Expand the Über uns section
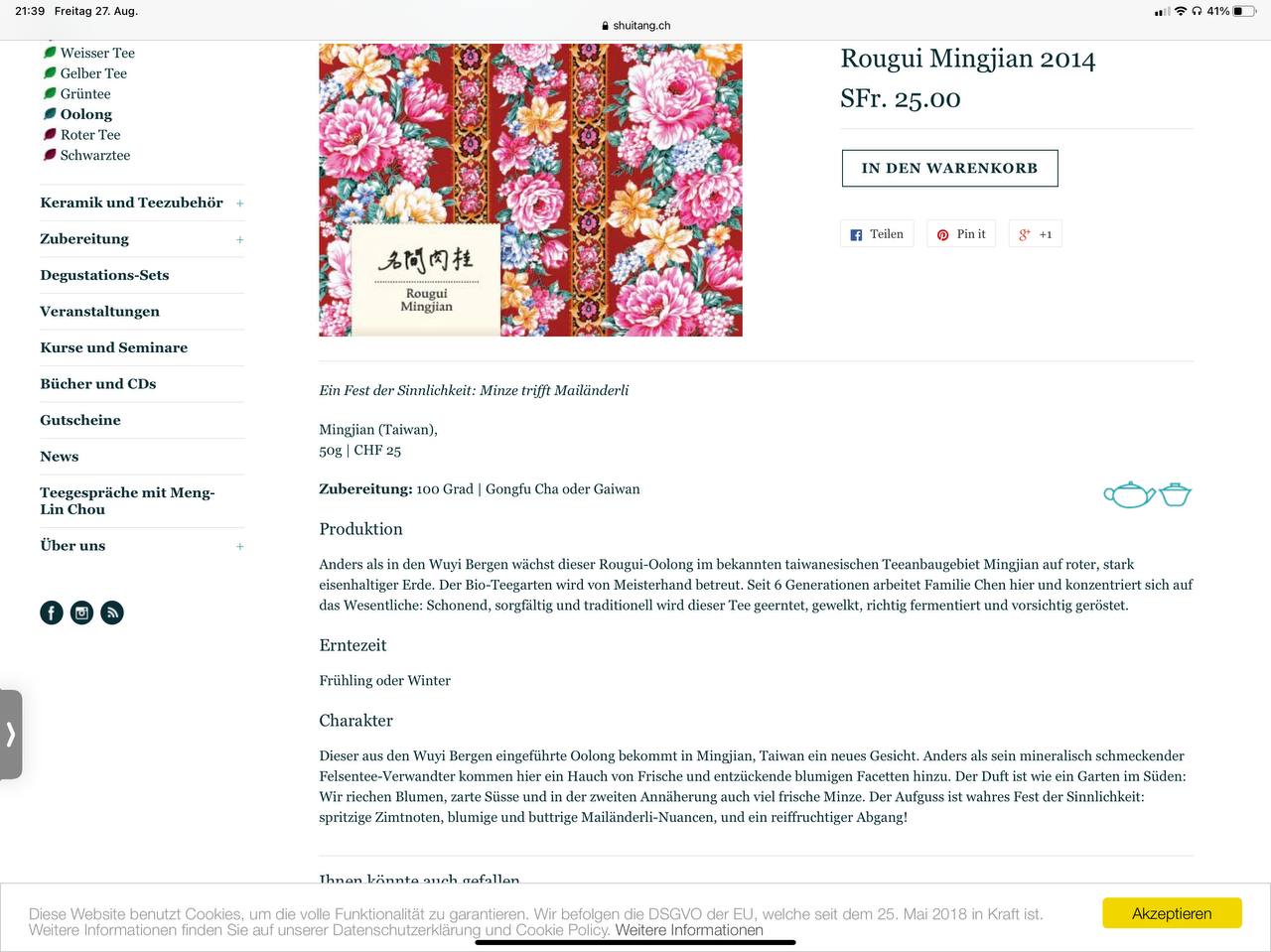 pyautogui.click(x=239, y=547)
